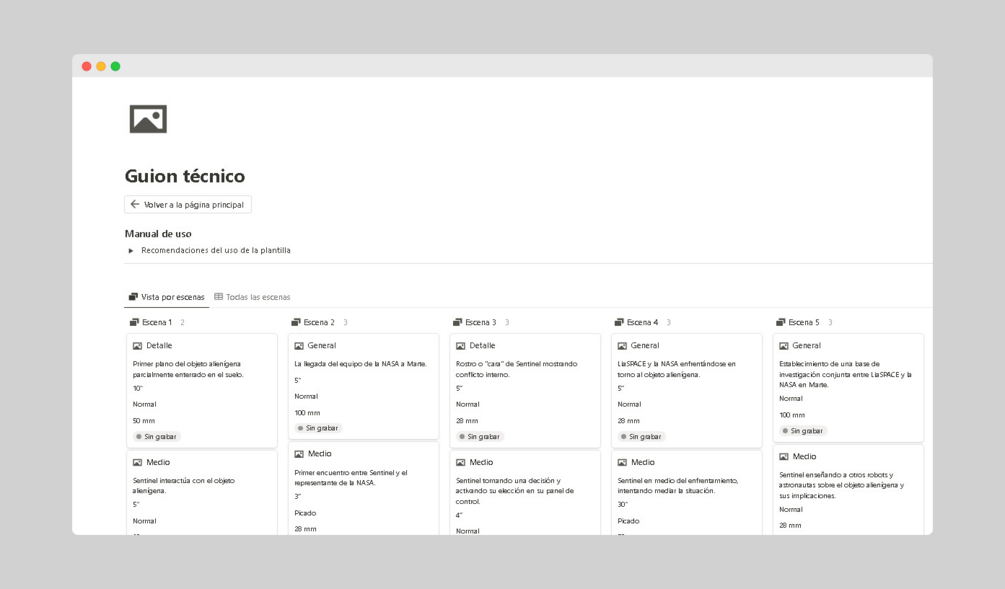Click the Escena 3 group stack icon

pyautogui.click(x=457, y=322)
